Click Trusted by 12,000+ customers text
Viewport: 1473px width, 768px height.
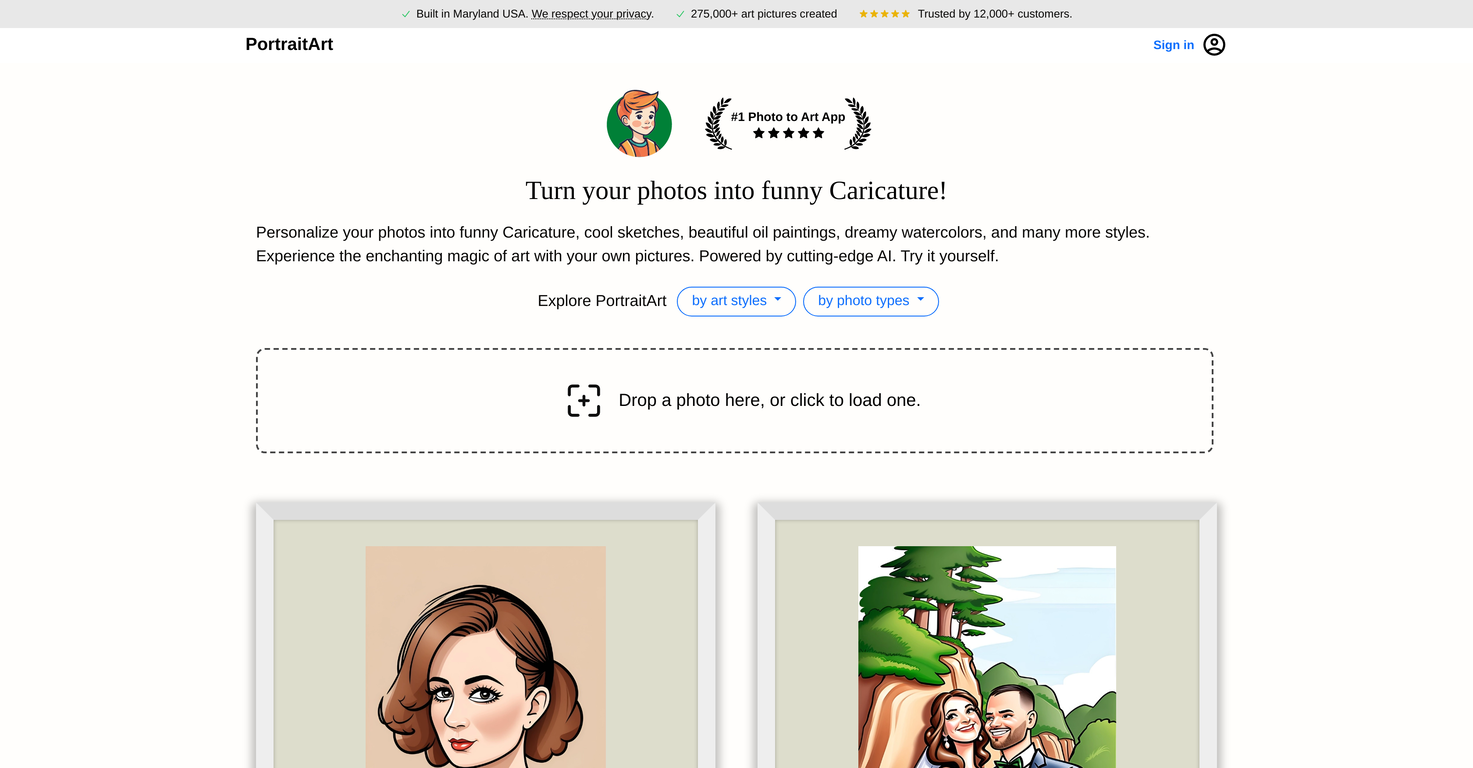click(994, 14)
